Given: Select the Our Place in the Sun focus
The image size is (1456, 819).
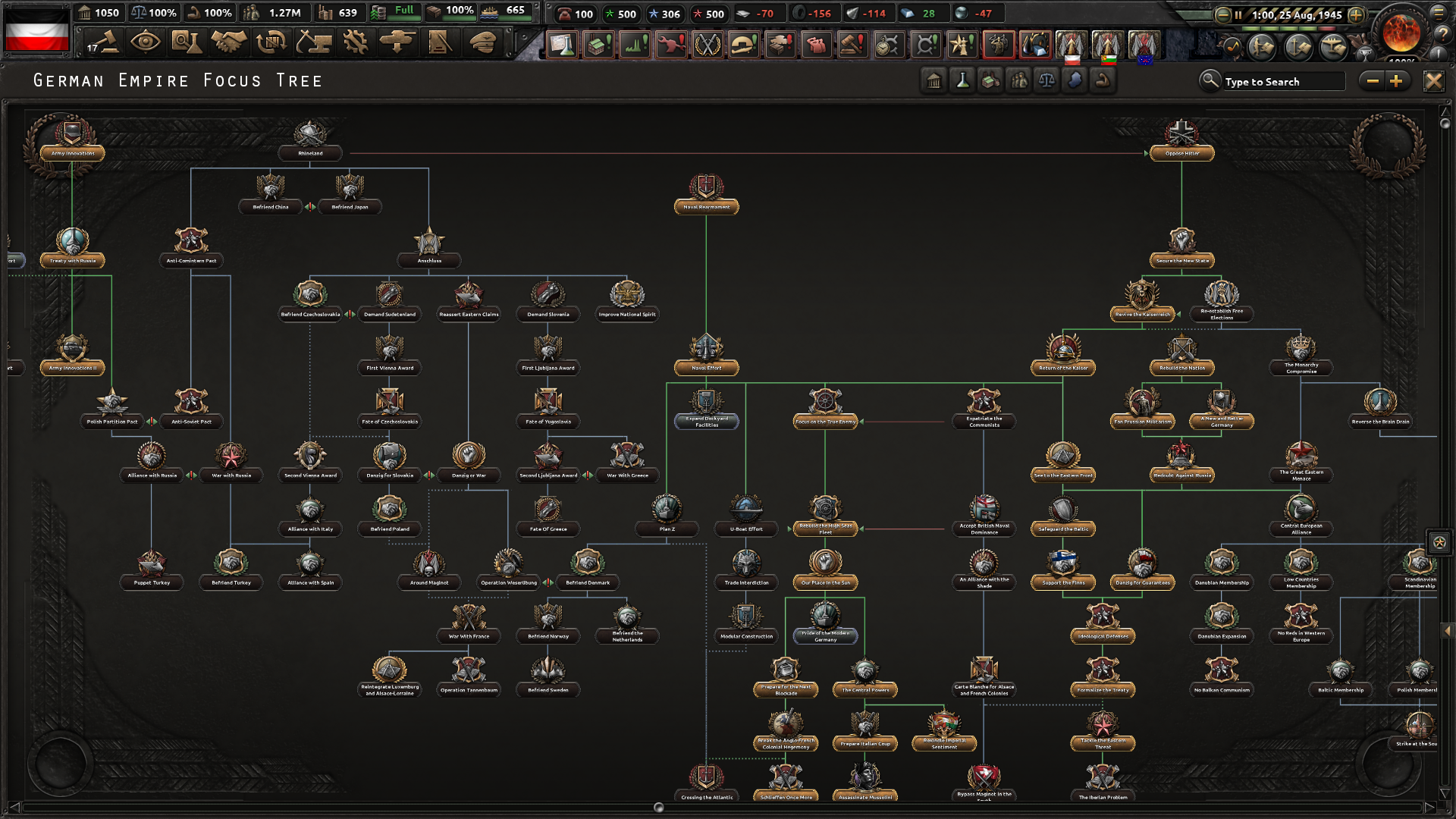Looking at the screenshot, I should click(825, 570).
